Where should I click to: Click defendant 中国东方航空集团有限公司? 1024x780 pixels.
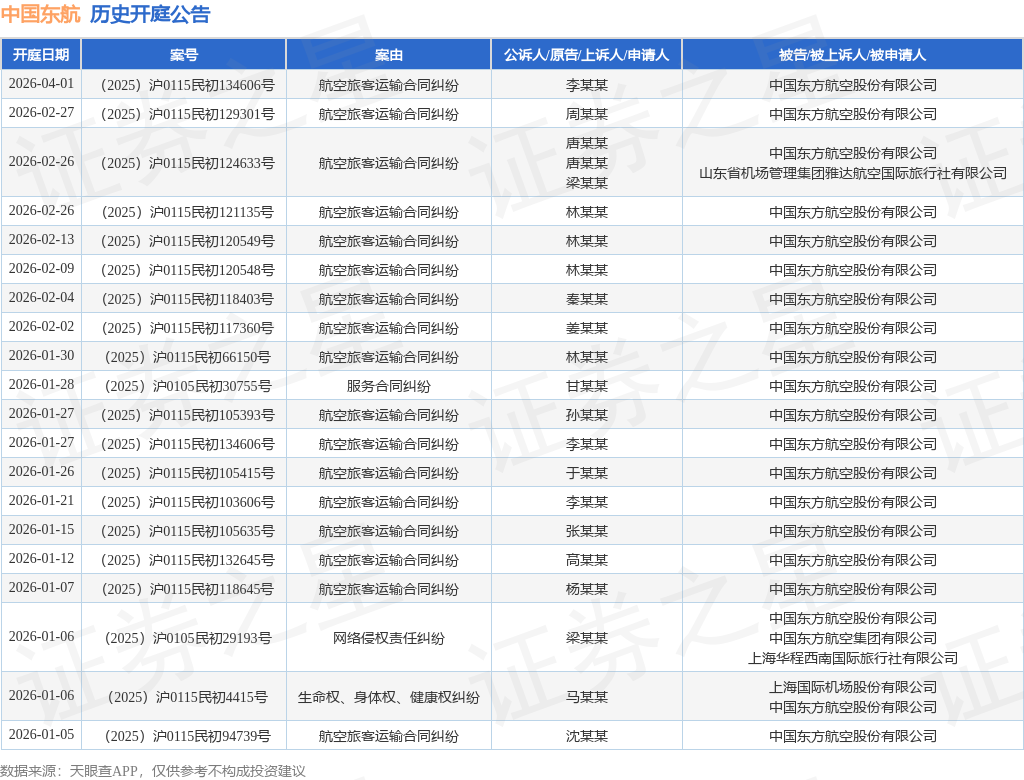point(853,638)
